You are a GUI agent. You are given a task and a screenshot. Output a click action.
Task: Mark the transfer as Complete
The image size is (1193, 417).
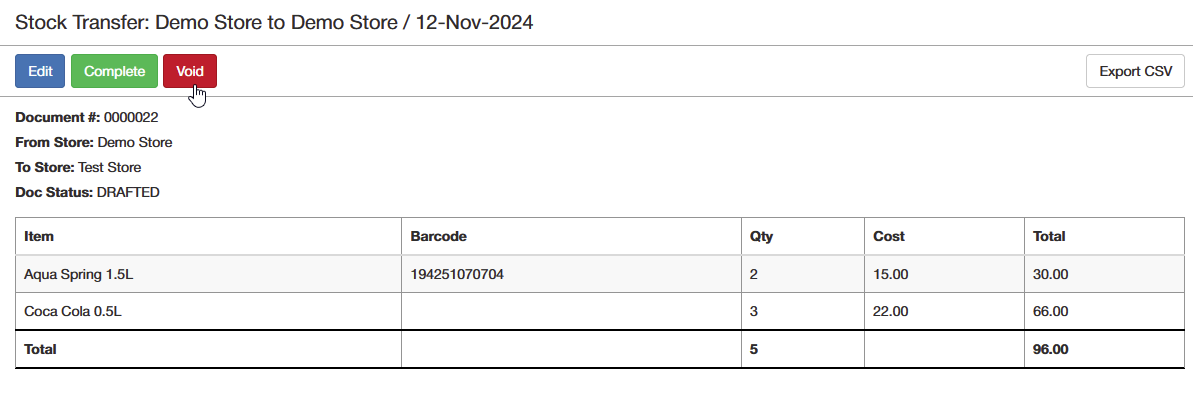coord(114,72)
